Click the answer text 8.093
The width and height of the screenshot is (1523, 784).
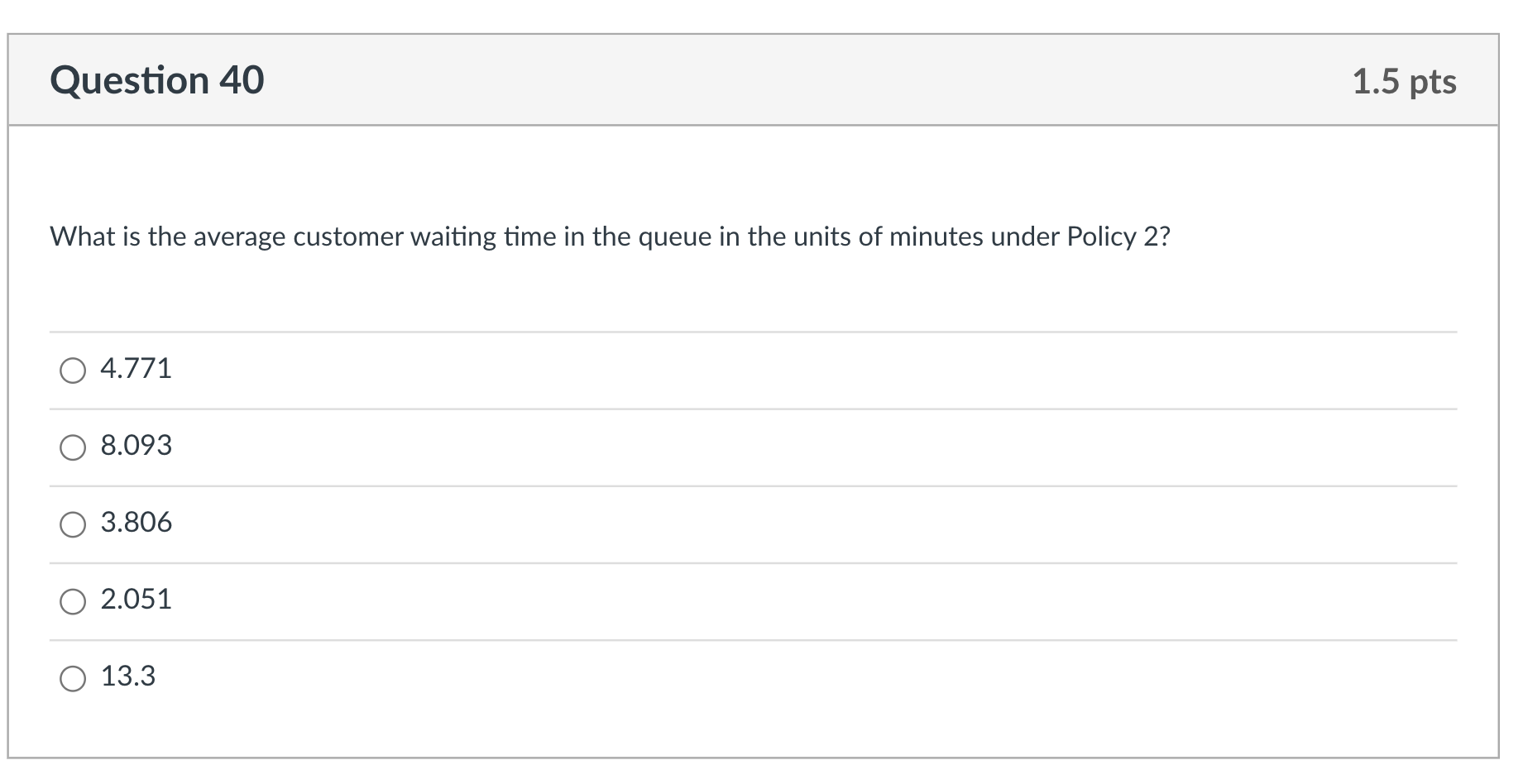pos(136,445)
